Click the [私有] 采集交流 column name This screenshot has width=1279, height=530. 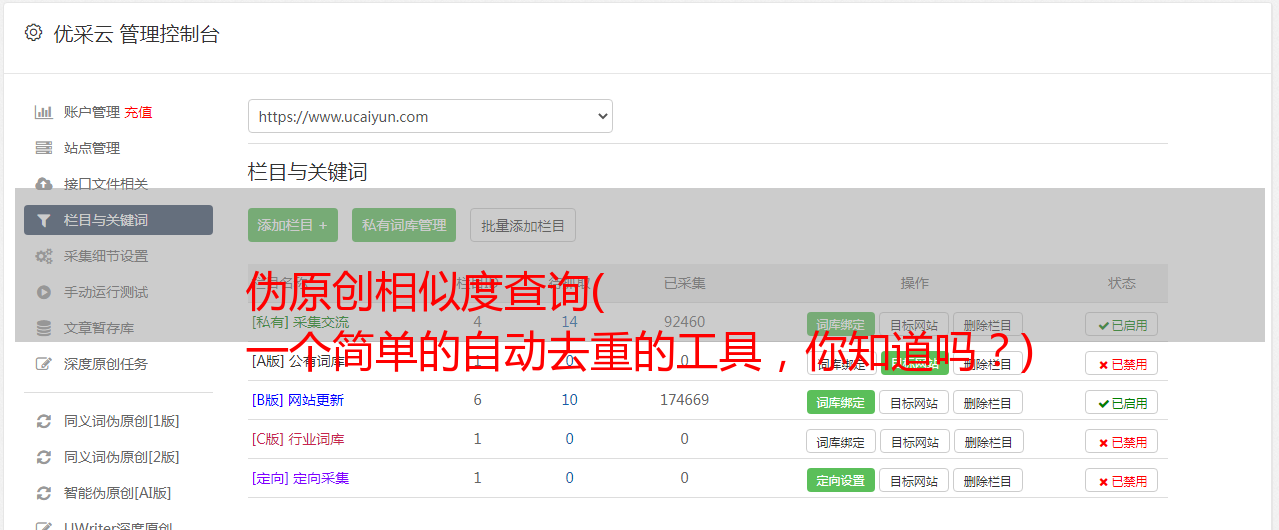pos(301,322)
